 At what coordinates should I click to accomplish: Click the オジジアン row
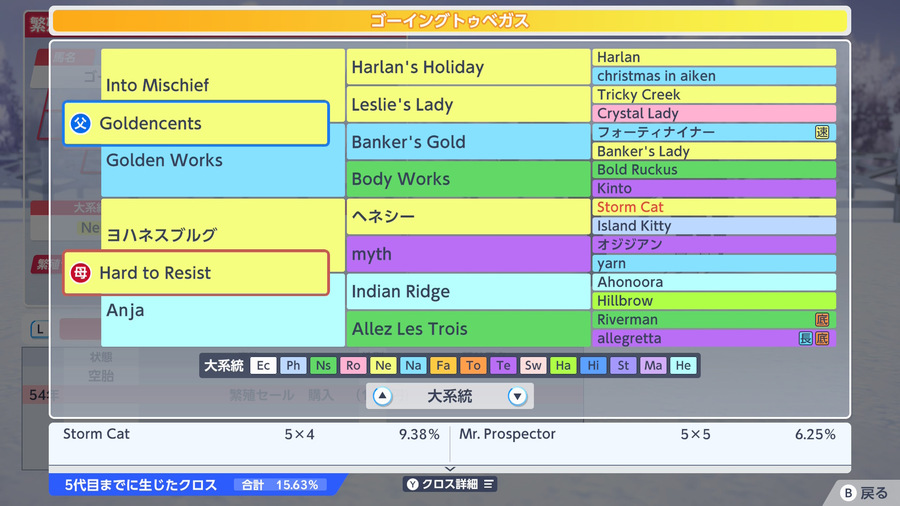click(714, 244)
